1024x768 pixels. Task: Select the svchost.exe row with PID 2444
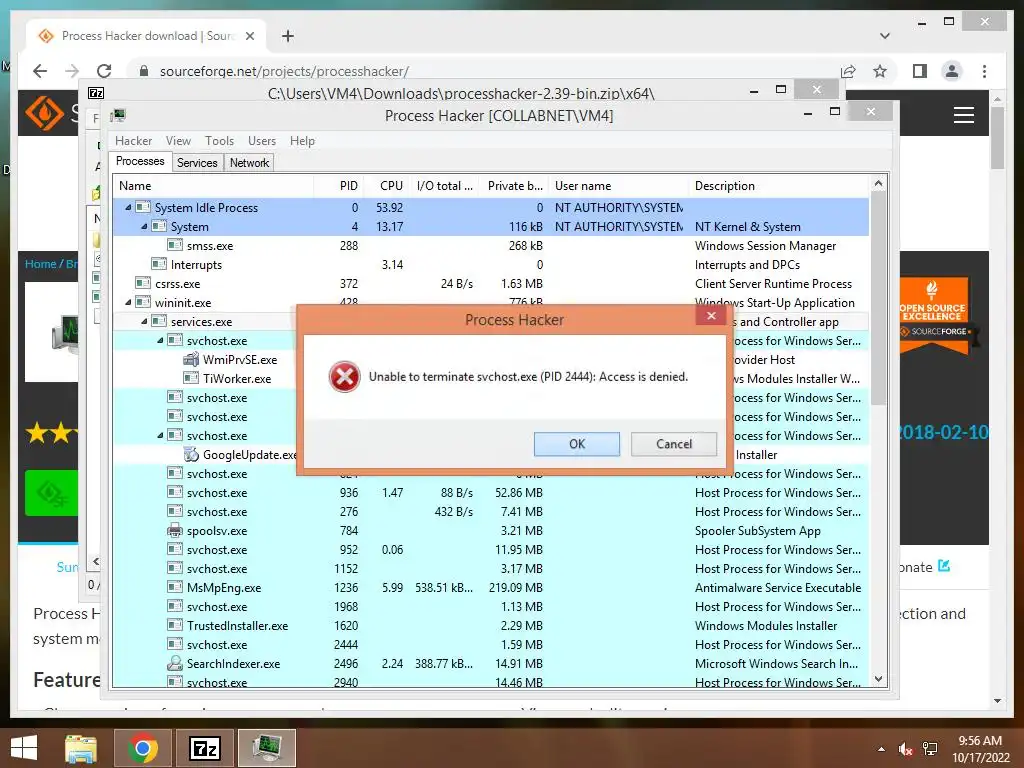click(x=490, y=644)
